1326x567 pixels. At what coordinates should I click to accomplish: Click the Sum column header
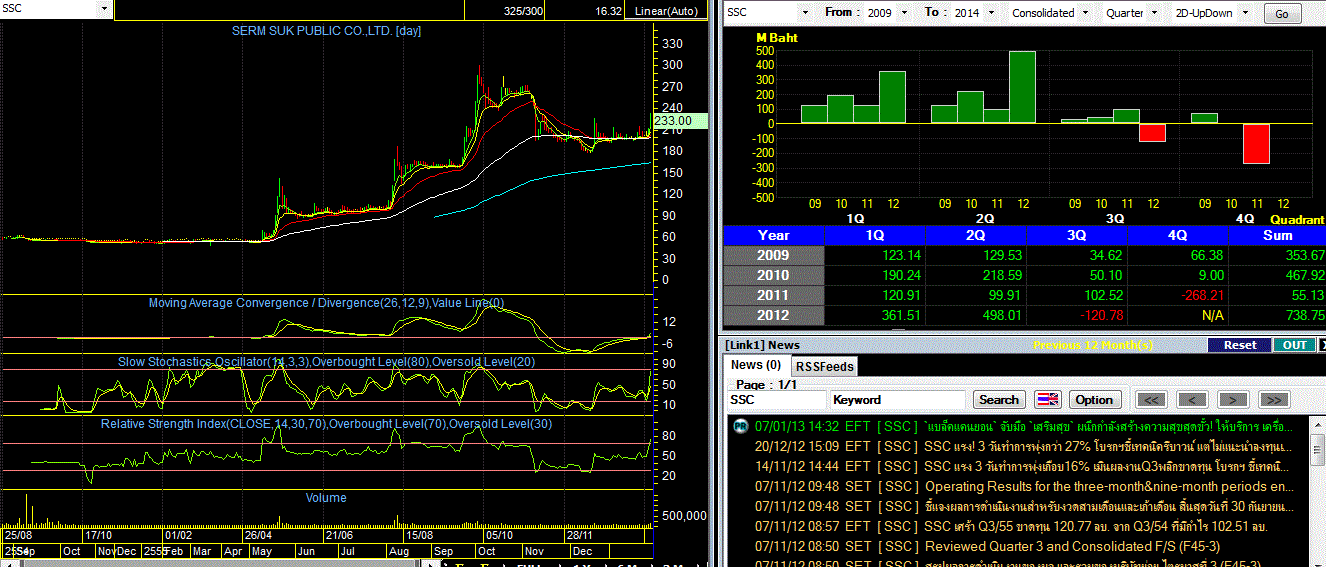click(x=1277, y=235)
